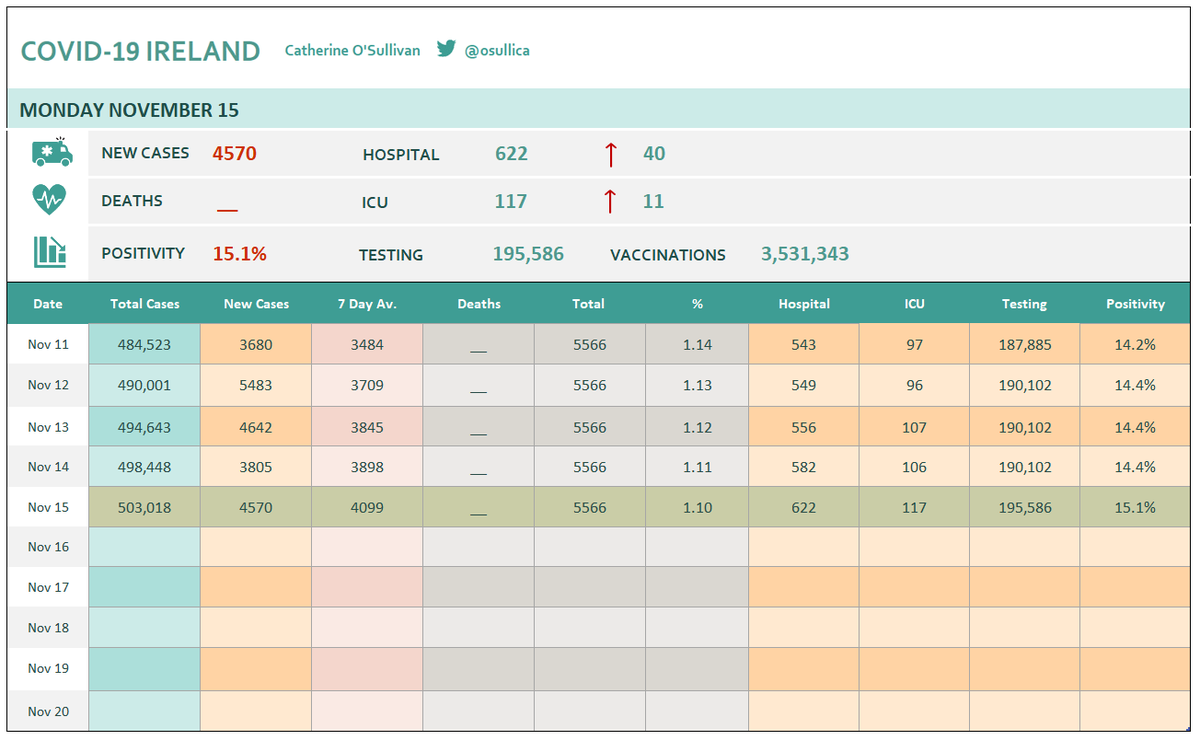Select the new cases cell 5483

coord(256,385)
